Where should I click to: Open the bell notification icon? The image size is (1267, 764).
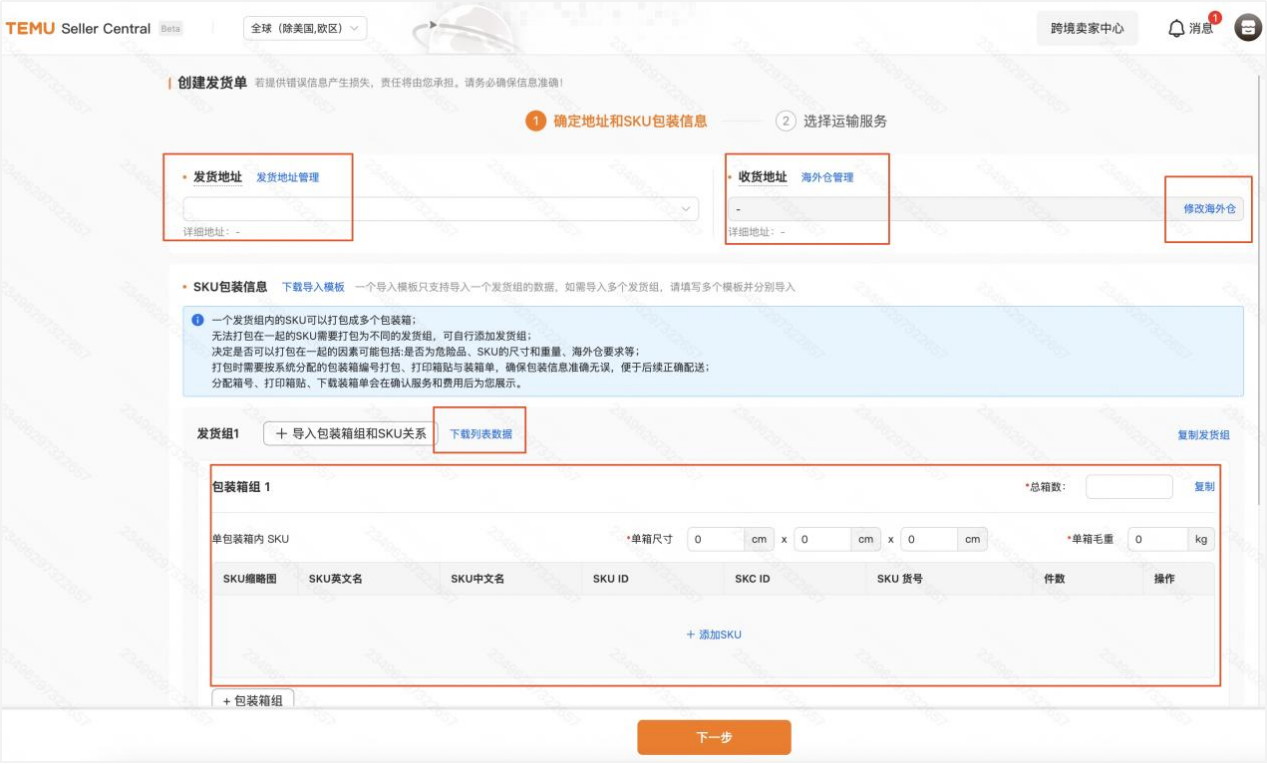pos(1176,29)
